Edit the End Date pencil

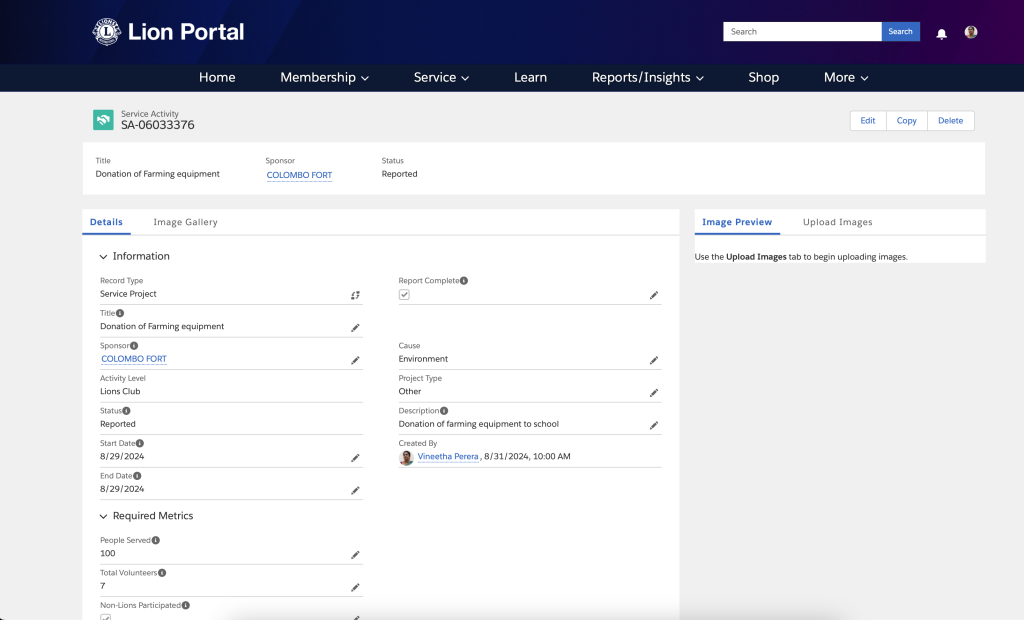(x=355, y=491)
